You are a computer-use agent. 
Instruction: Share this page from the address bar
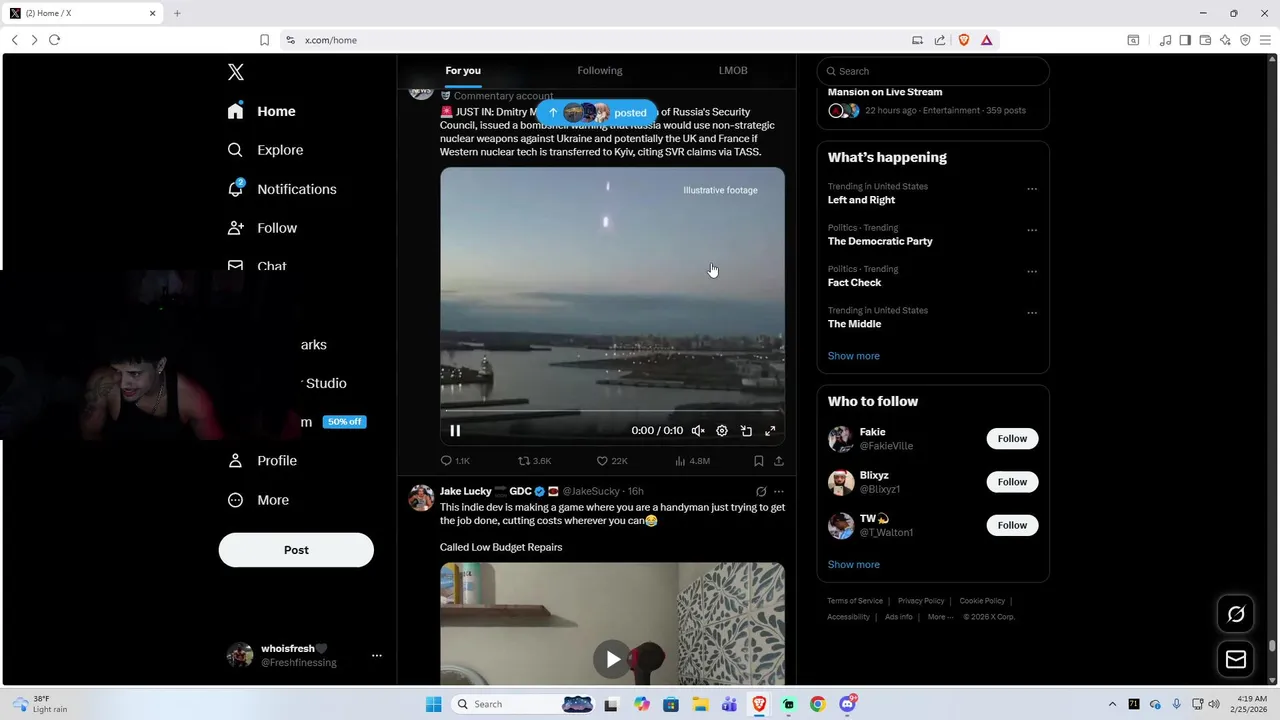[x=940, y=40]
